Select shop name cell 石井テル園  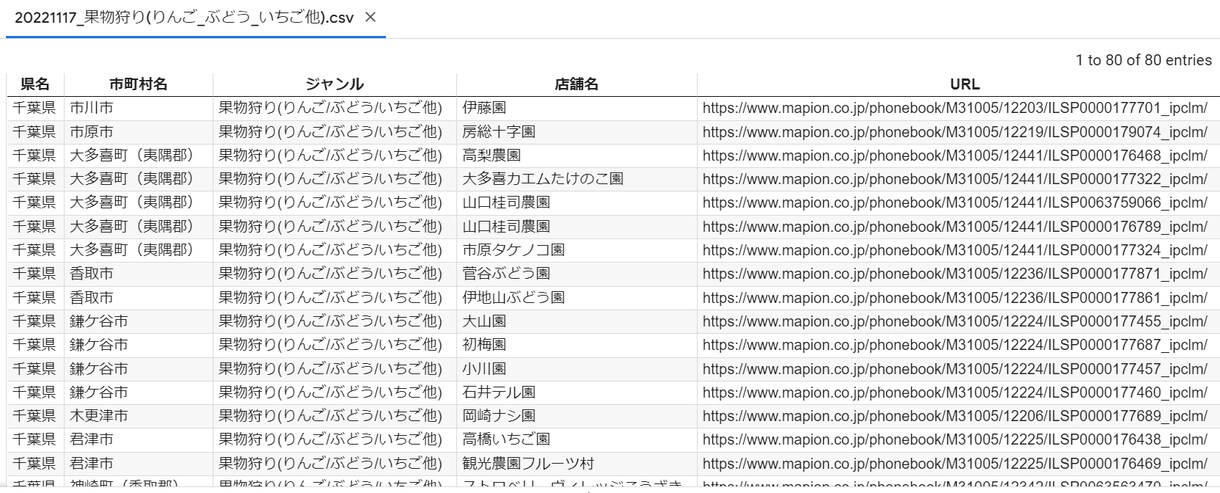576,392
